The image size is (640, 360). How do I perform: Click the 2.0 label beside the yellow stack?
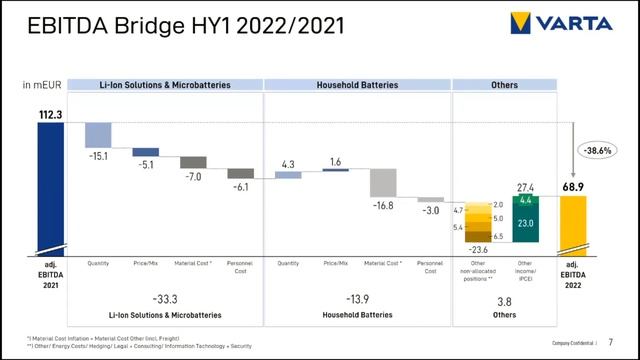[x=498, y=204]
